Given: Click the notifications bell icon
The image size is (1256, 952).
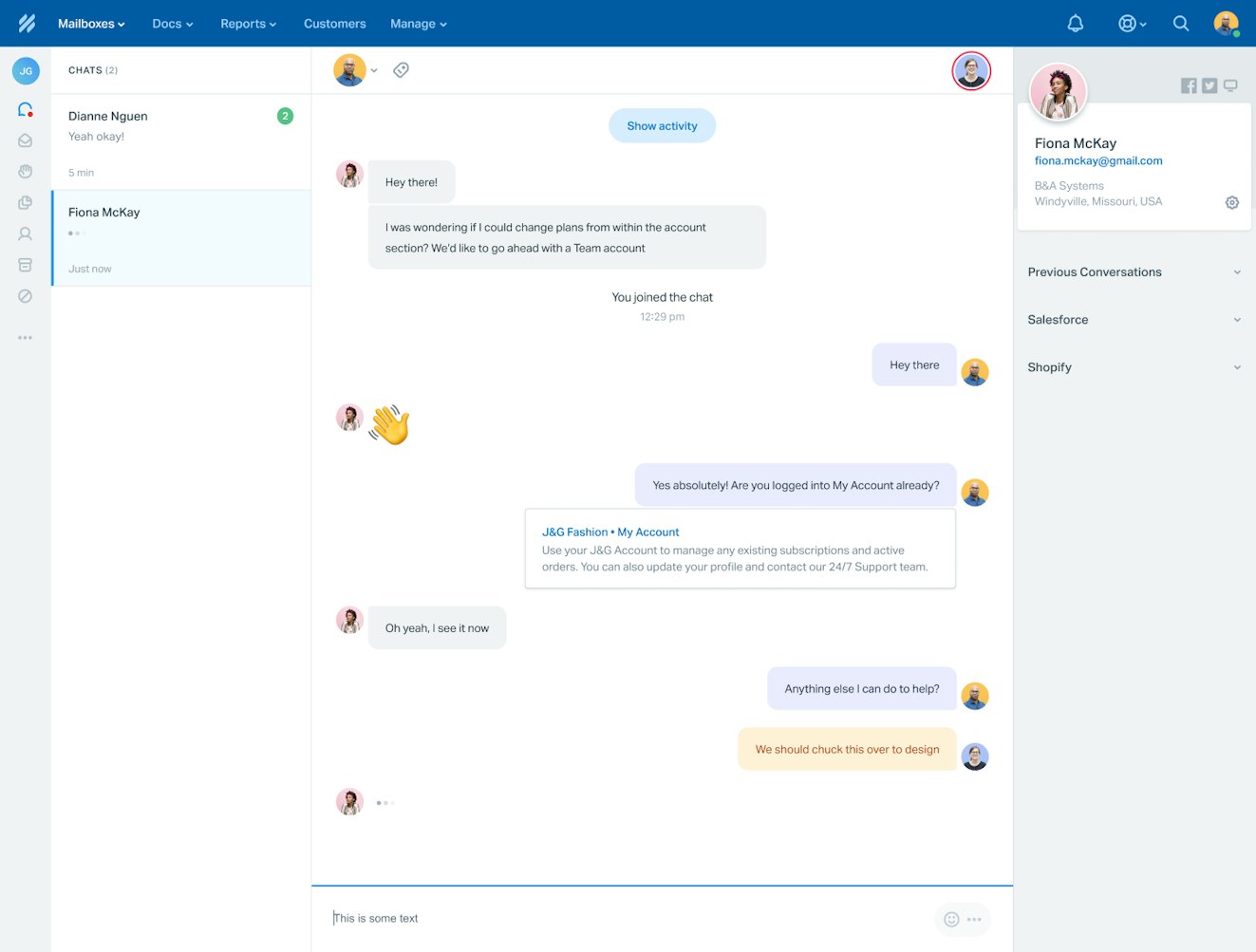Looking at the screenshot, I should click(x=1075, y=24).
